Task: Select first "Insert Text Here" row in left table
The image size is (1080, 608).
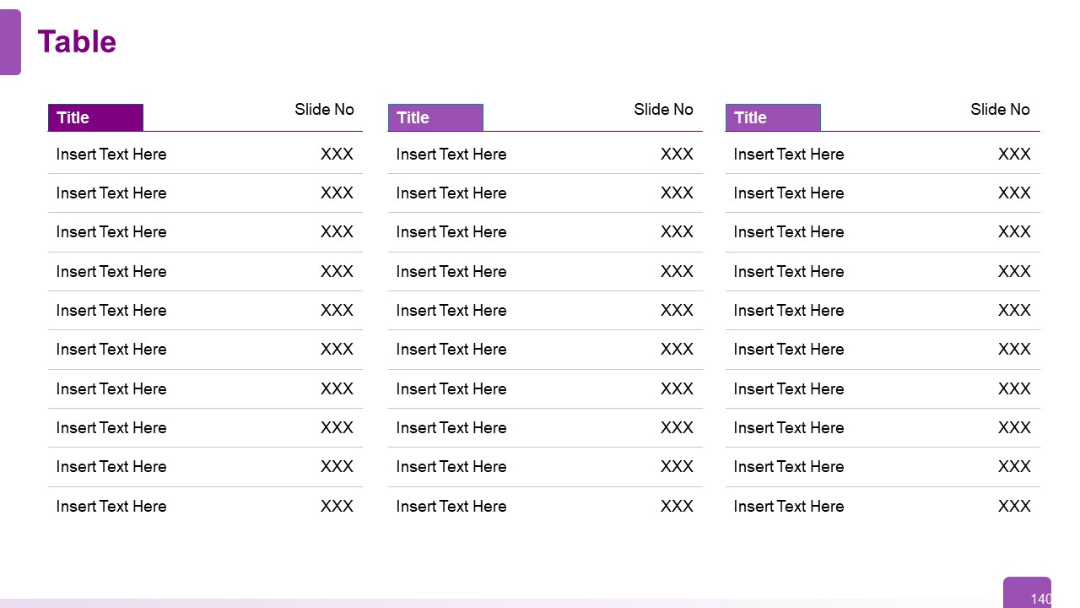Action: tap(111, 154)
